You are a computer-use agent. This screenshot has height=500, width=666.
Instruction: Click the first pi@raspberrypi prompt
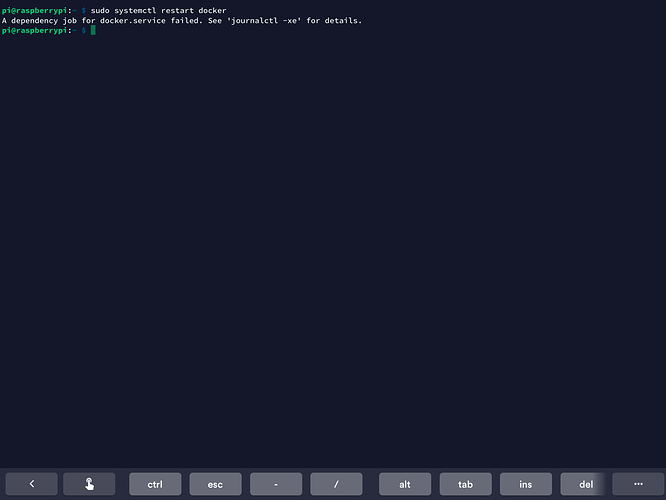(37, 10)
